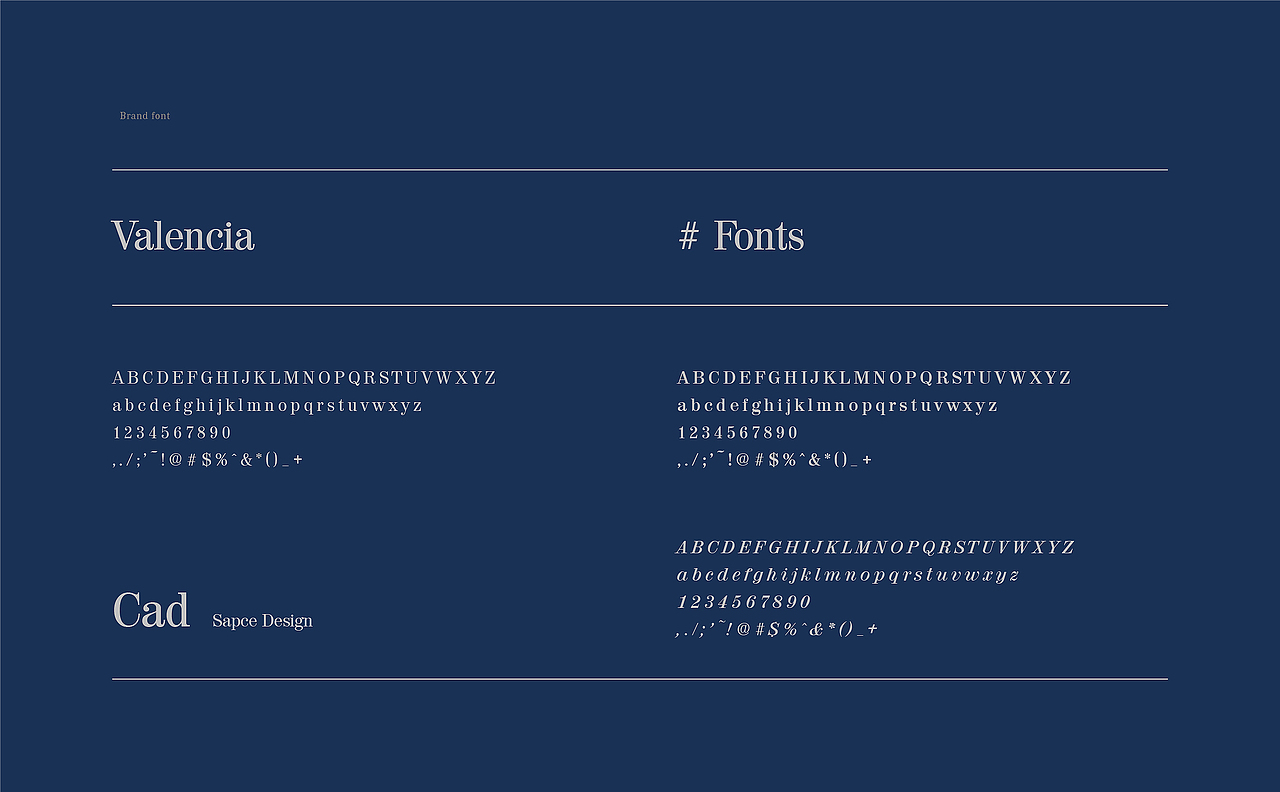The image size is (1280, 792).
Task: Select the uppercase alphabet row under Valencia
Action: tap(304, 378)
